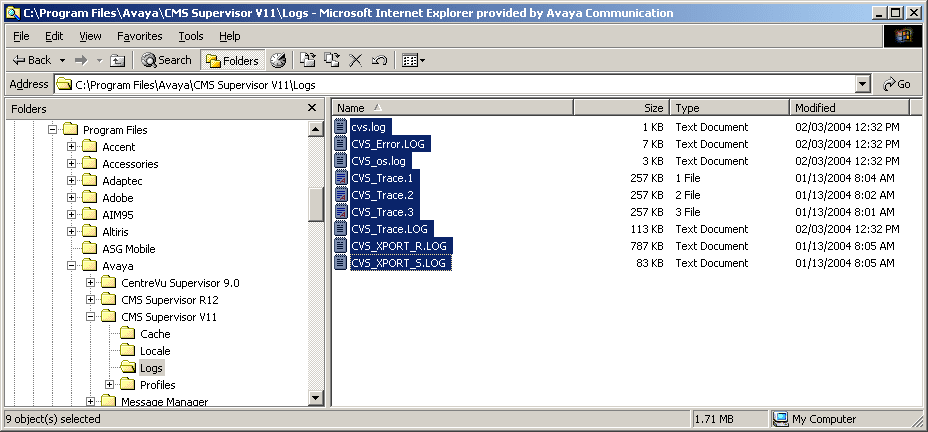Click the cvs.log document icon
Screen dimensions: 928x432
pyautogui.click(x=340, y=127)
